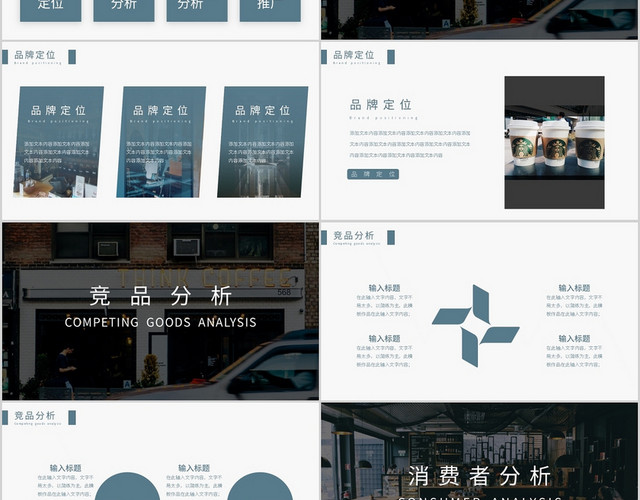Click the right blue circle on the circles slide
This screenshot has height=500, width=640.
pos(260,486)
